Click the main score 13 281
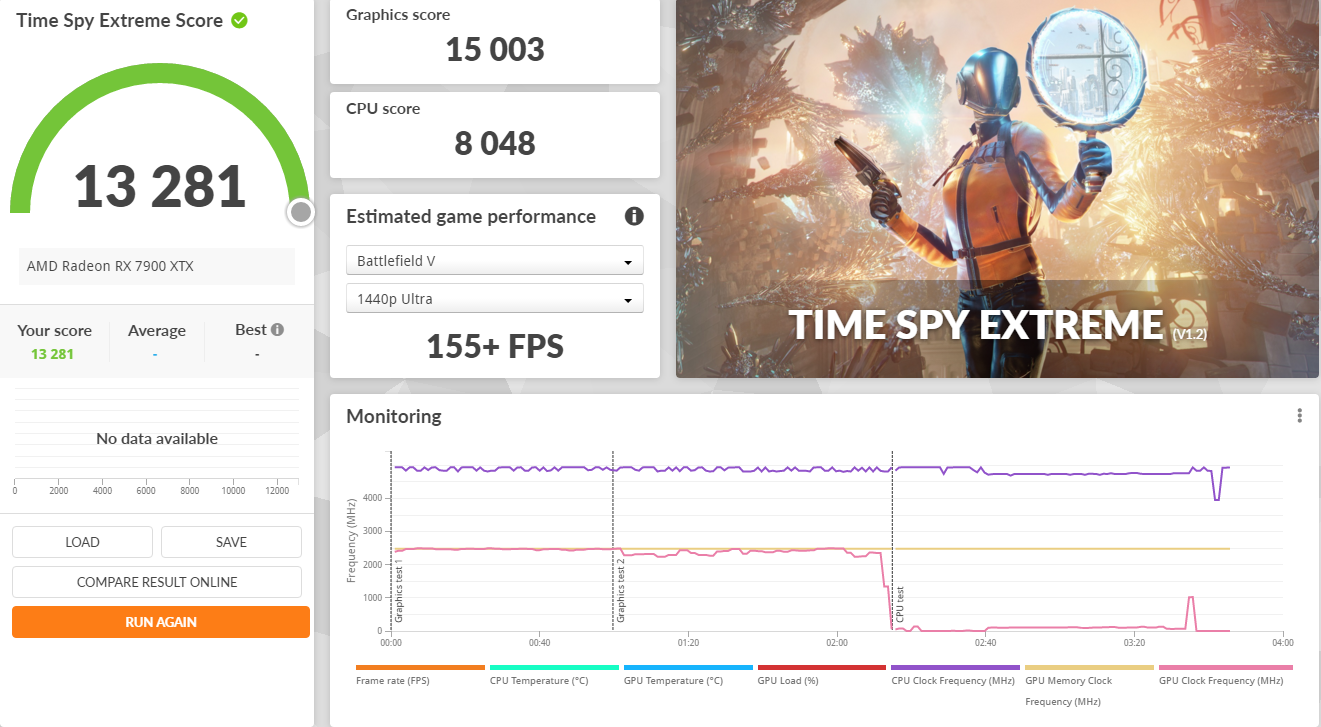The image size is (1321, 727). (160, 186)
